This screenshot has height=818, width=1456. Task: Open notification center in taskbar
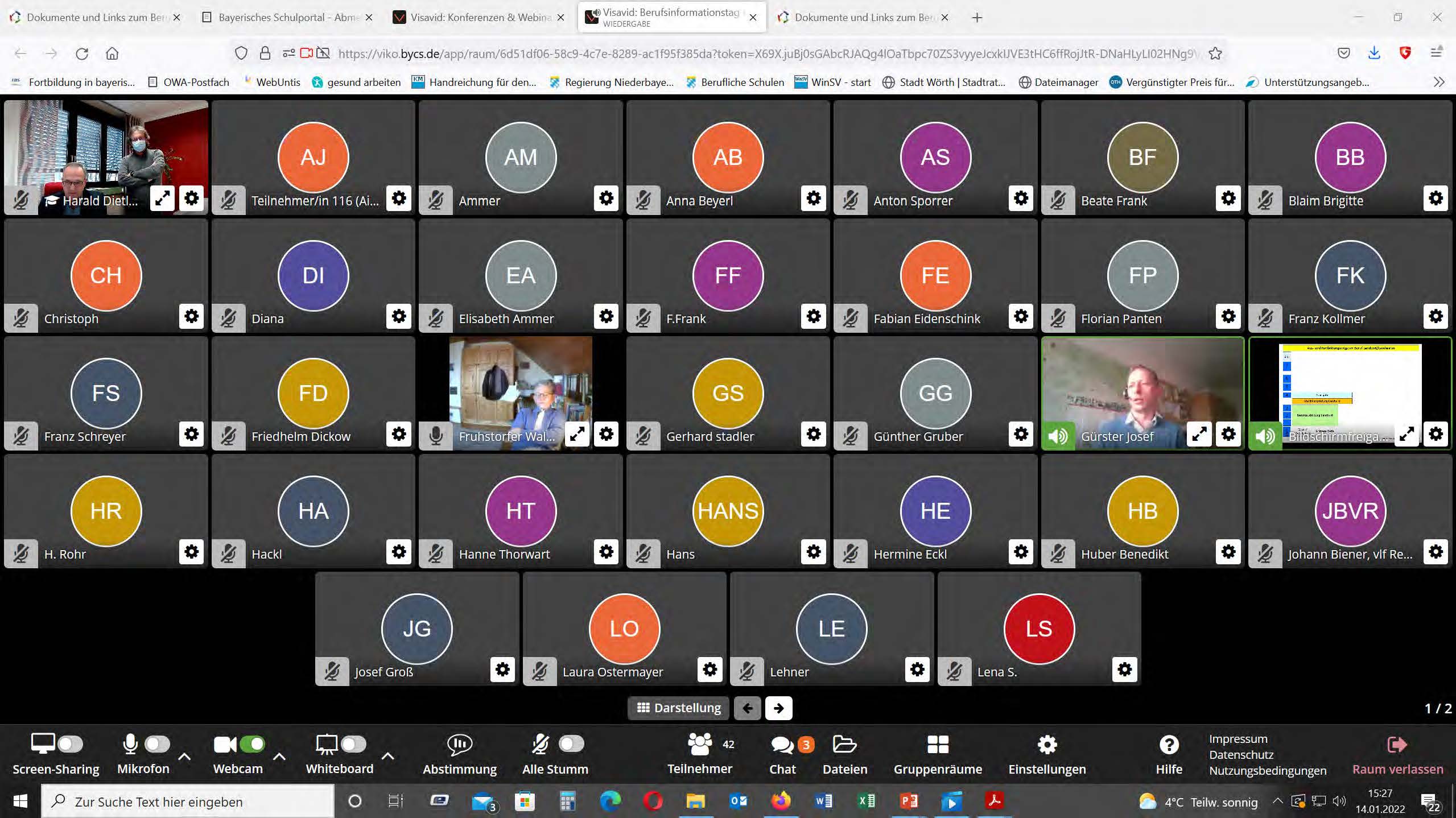[1430, 802]
